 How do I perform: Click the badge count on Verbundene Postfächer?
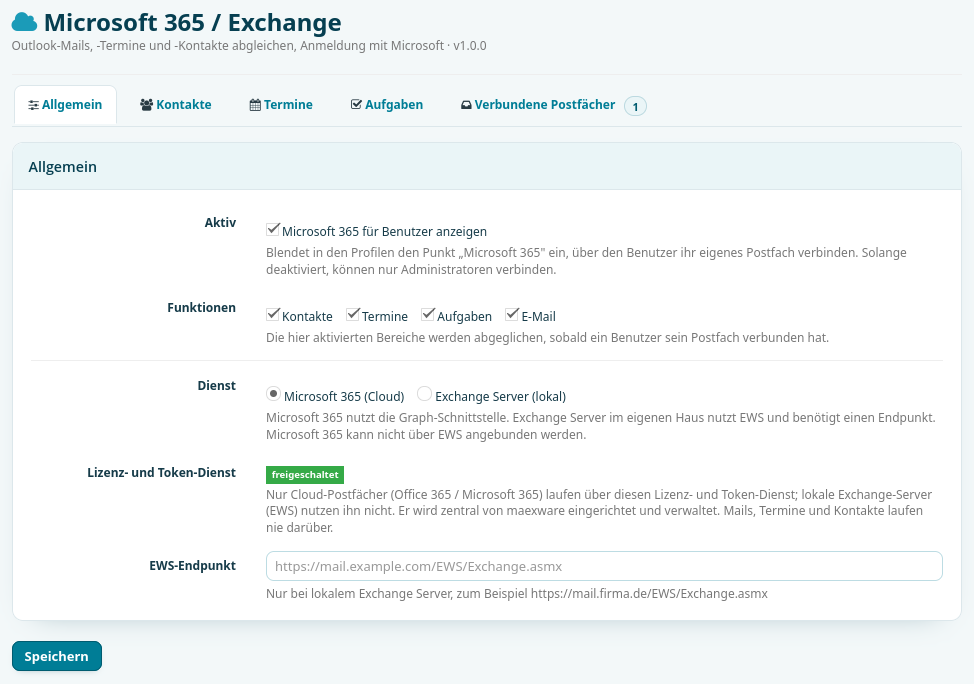tap(635, 106)
